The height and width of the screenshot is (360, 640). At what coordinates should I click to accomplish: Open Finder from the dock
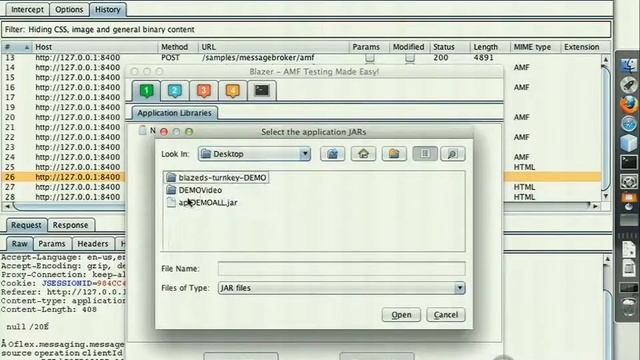coord(629,66)
